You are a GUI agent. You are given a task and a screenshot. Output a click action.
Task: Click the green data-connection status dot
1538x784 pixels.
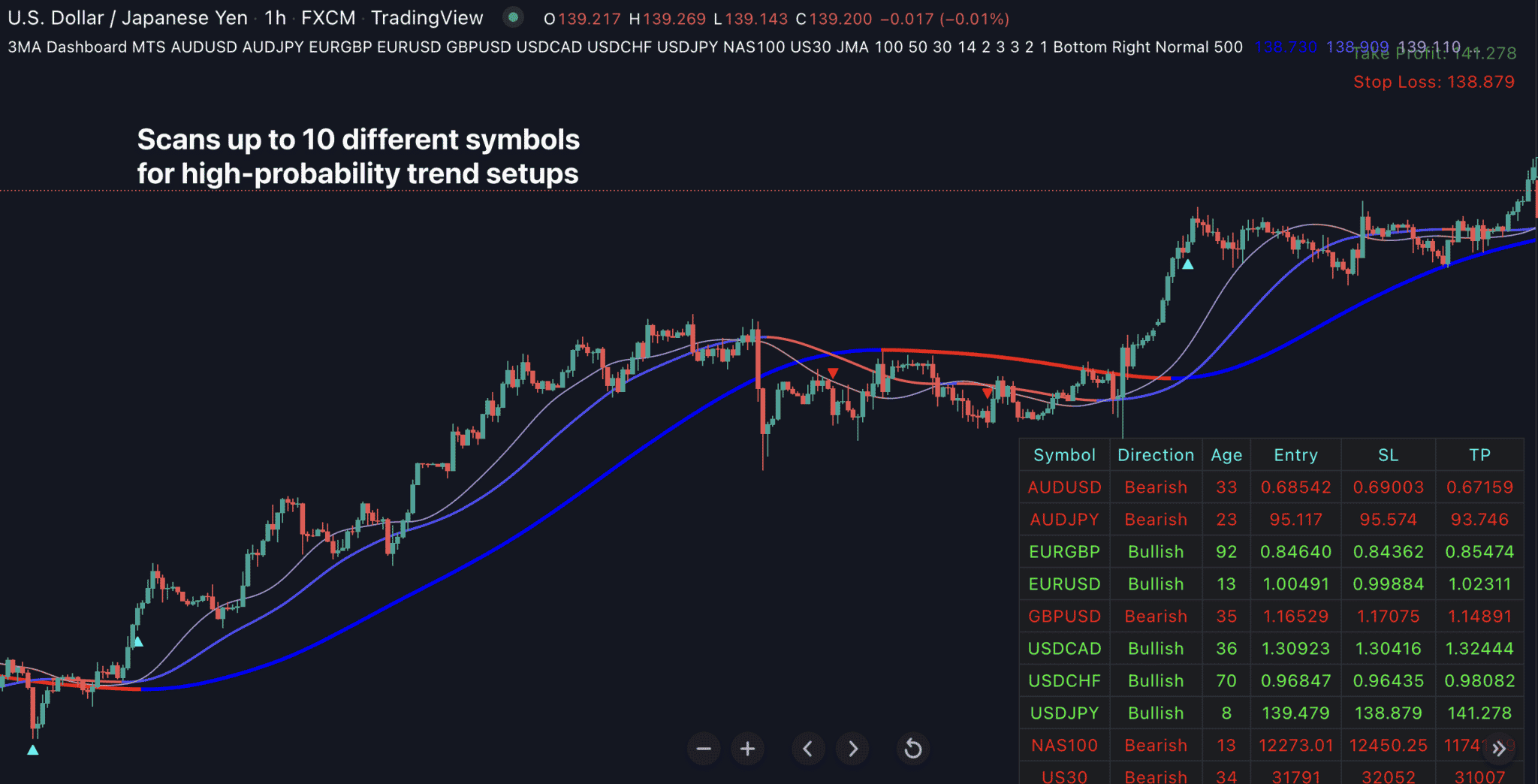tap(514, 17)
